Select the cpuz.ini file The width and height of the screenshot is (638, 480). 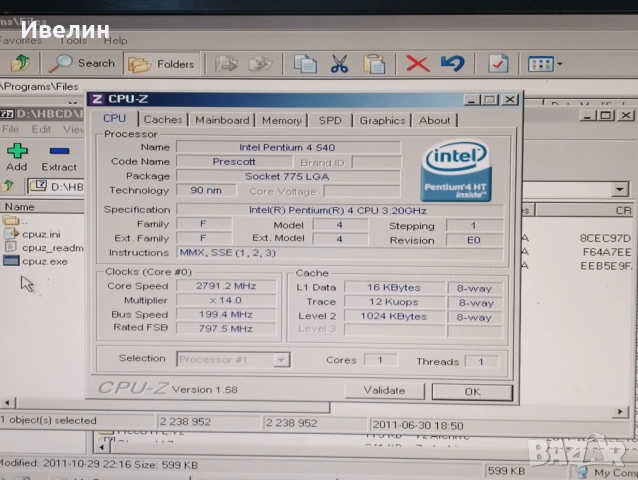(33, 234)
